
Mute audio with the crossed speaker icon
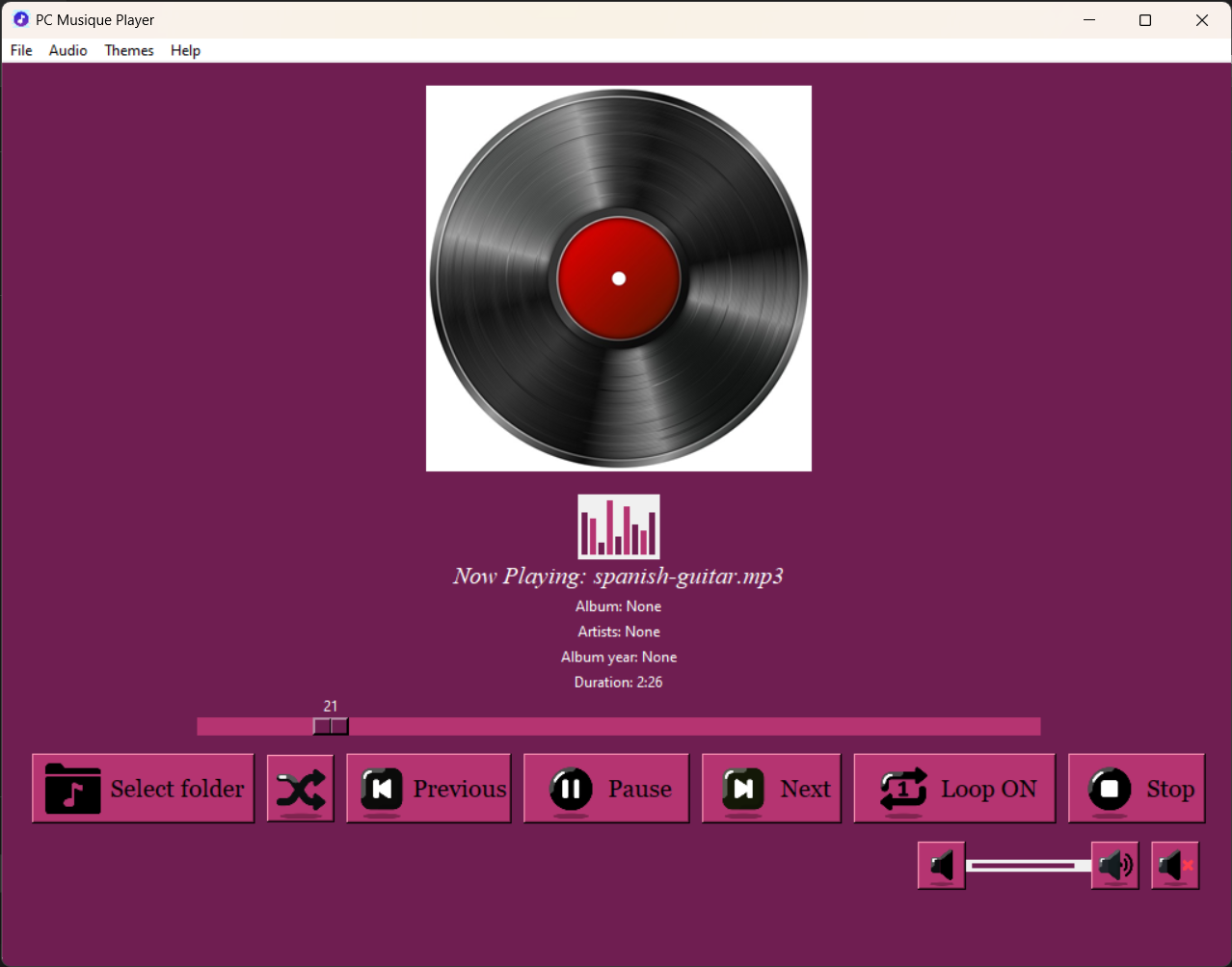tap(1175, 866)
